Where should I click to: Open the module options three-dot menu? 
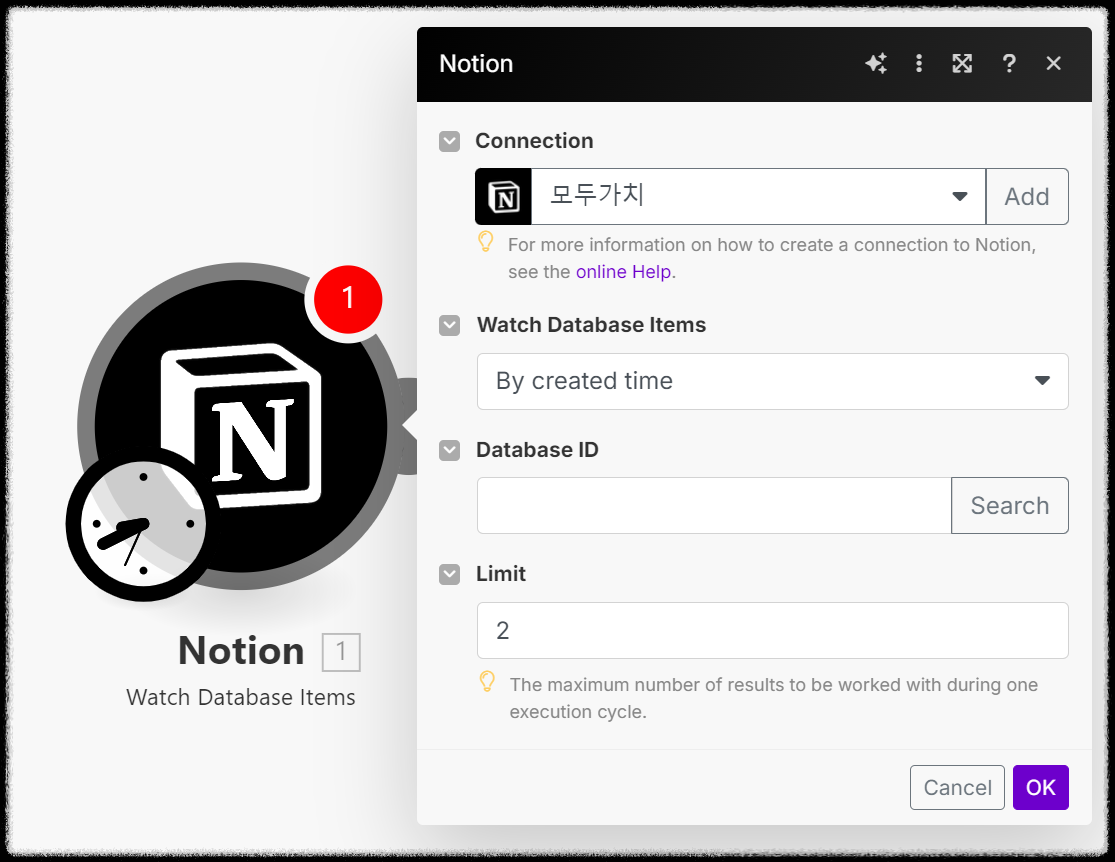919,63
